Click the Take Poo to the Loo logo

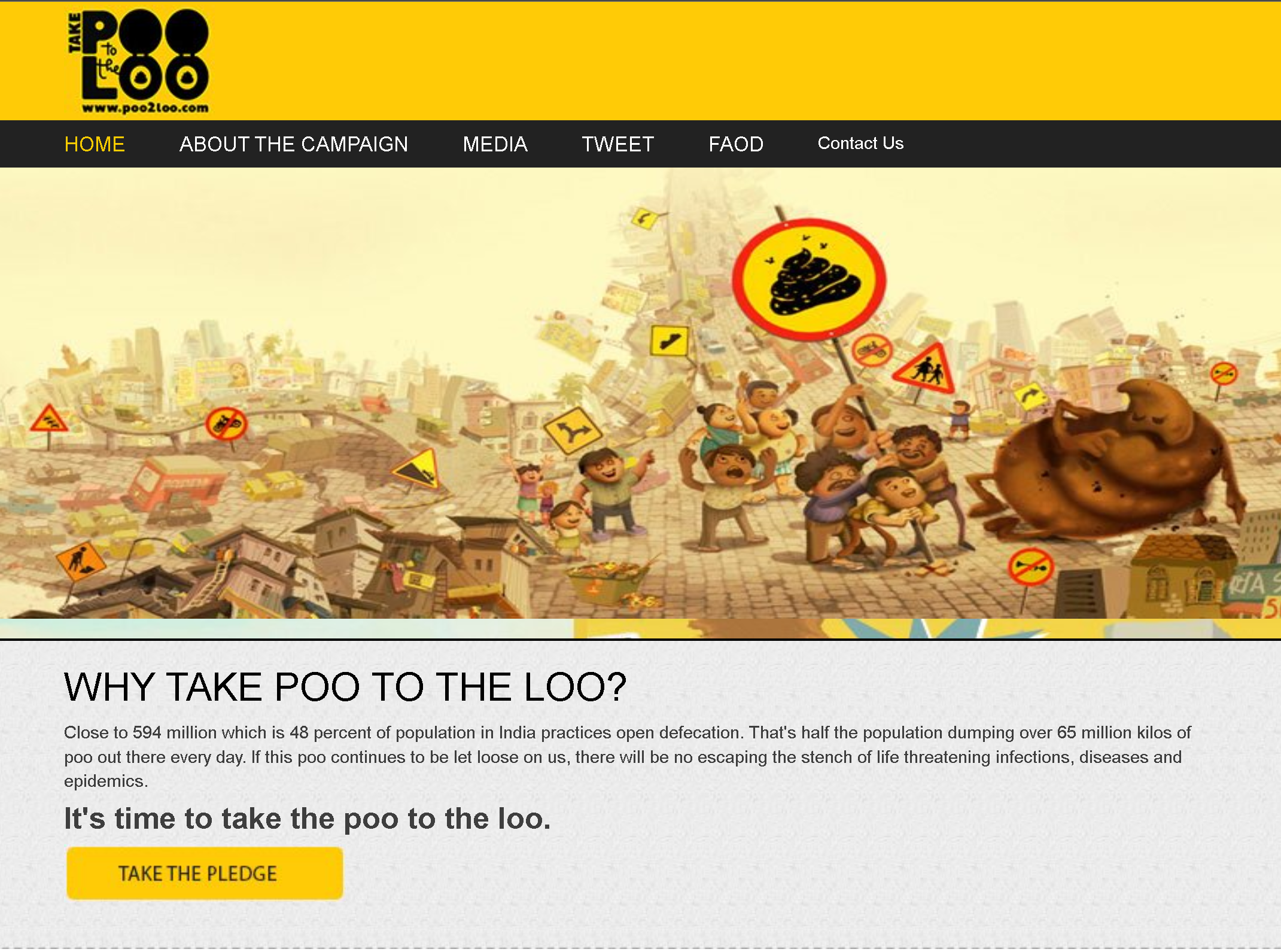pyautogui.click(x=138, y=61)
